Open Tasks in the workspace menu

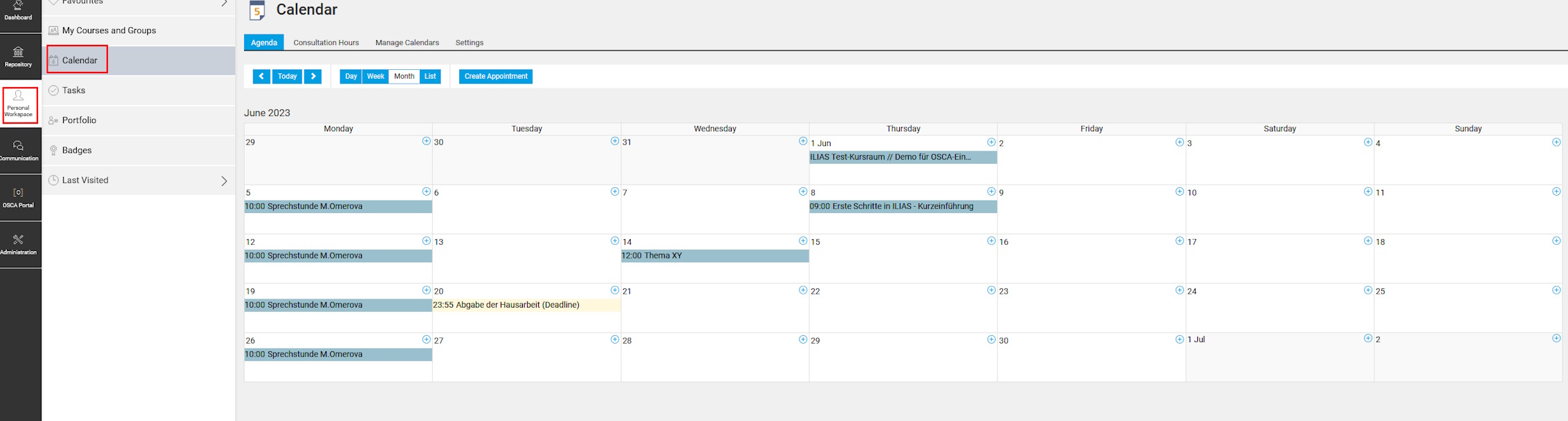pos(73,91)
